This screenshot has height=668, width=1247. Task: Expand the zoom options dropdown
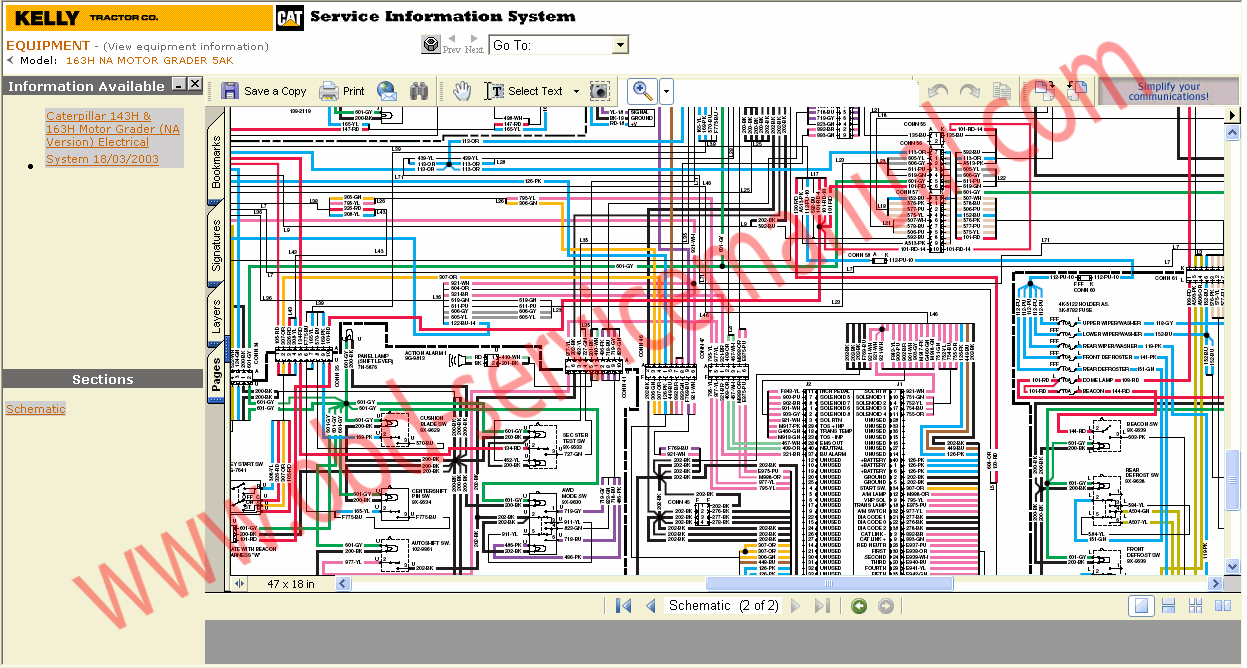pyautogui.click(x=667, y=91)
